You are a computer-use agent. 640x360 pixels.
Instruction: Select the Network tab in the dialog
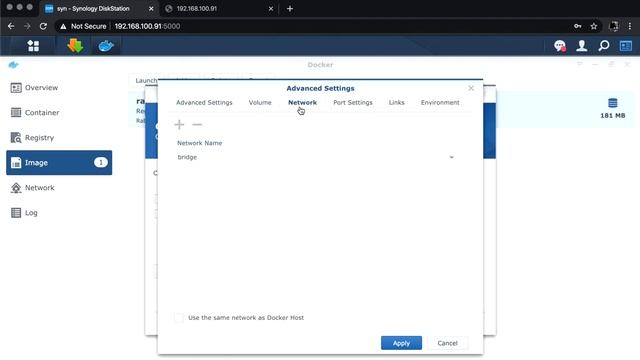click(x=302, y=102)
